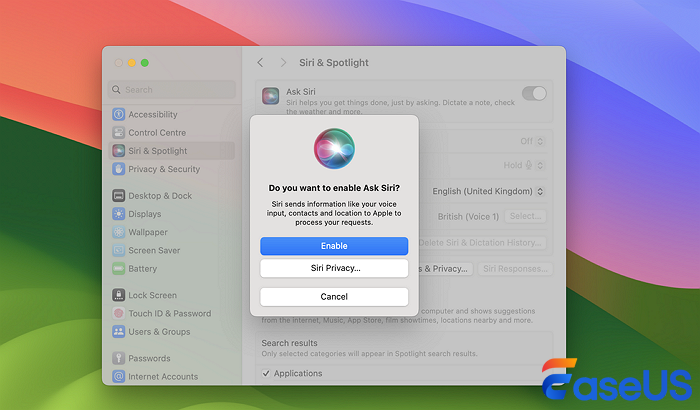
Task: Open Privacy & Security label in sidebar
Action: click(164, 169)
